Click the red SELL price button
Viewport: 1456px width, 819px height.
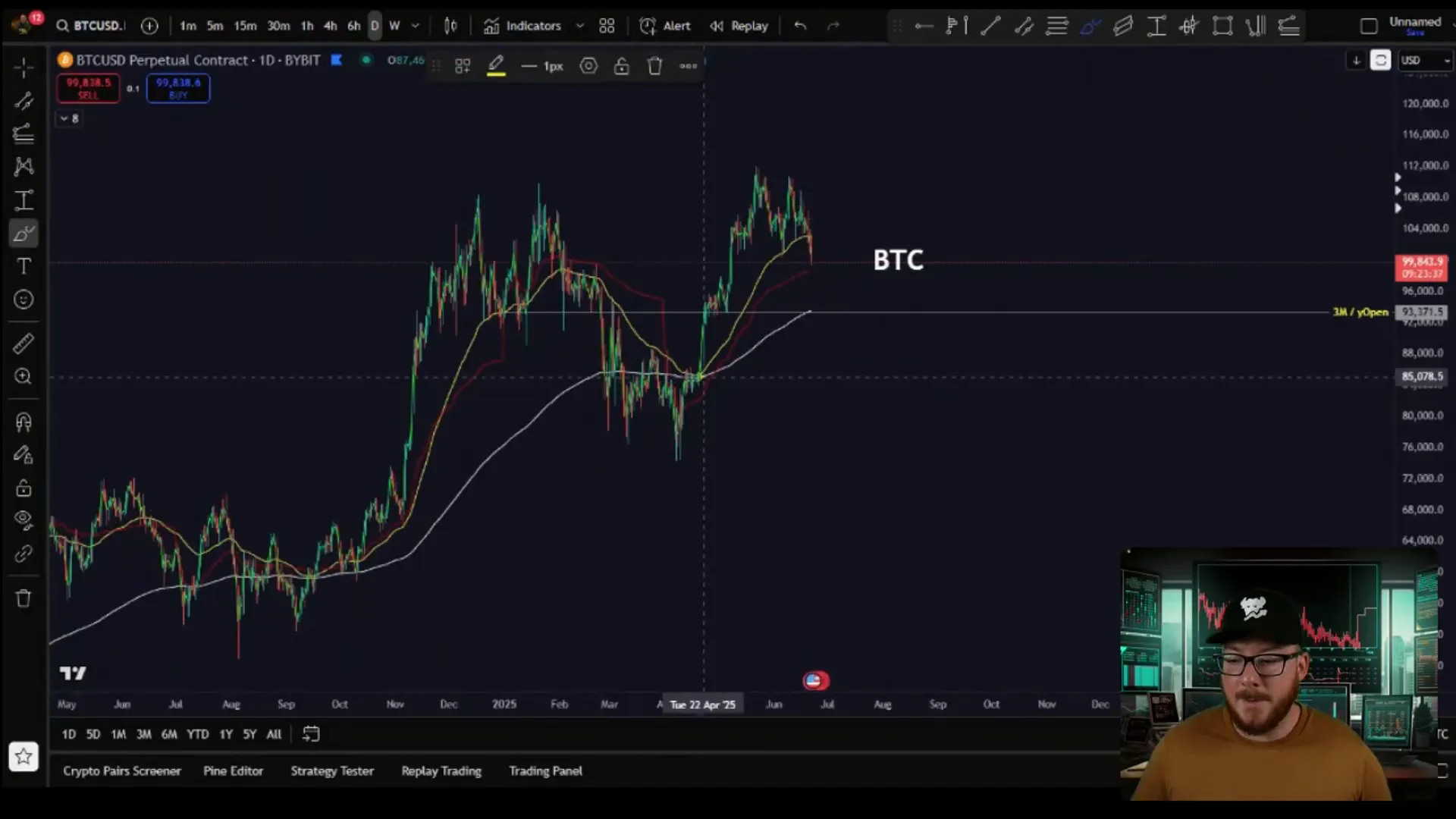coord(88,88)
